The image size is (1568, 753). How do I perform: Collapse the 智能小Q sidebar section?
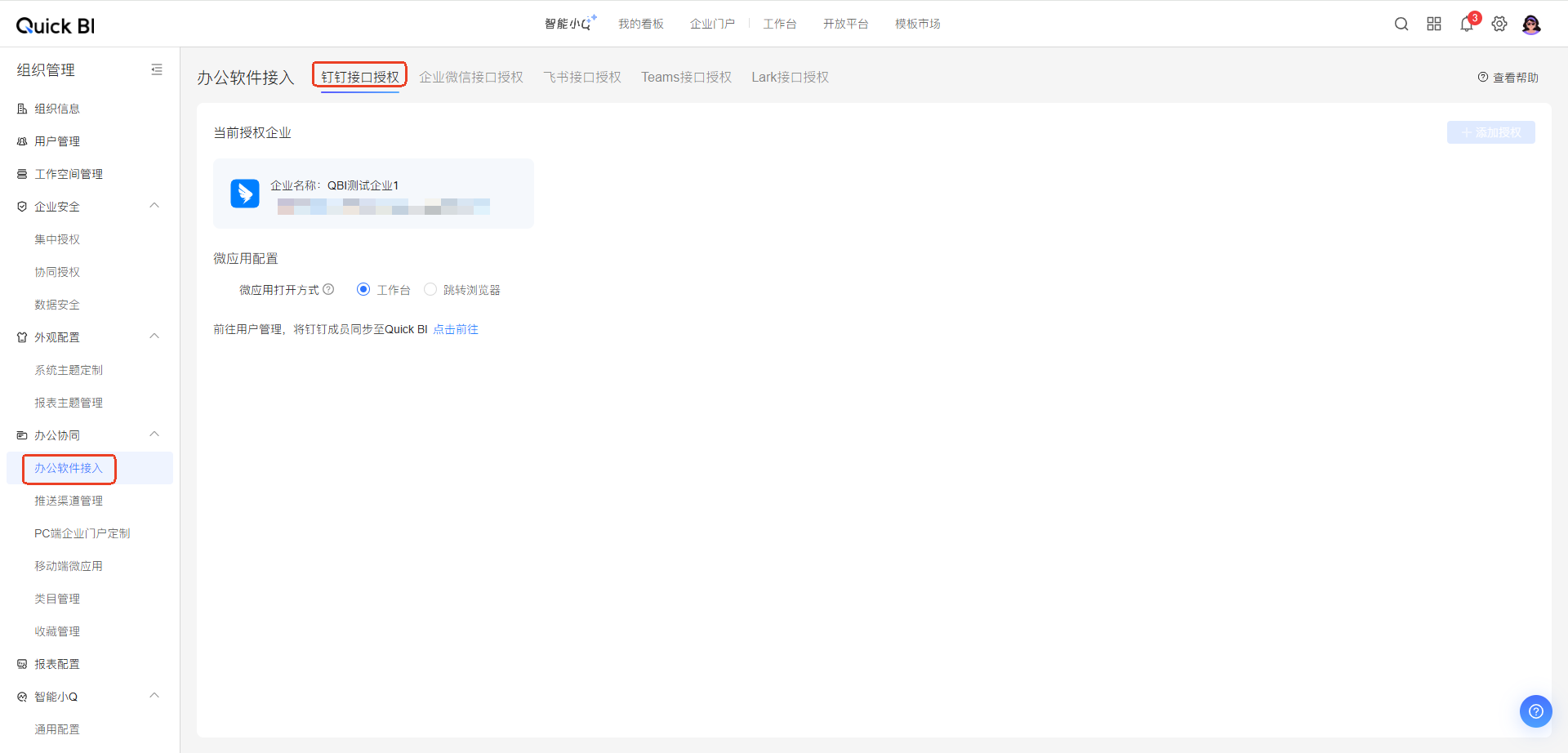(x=154, y=696)
